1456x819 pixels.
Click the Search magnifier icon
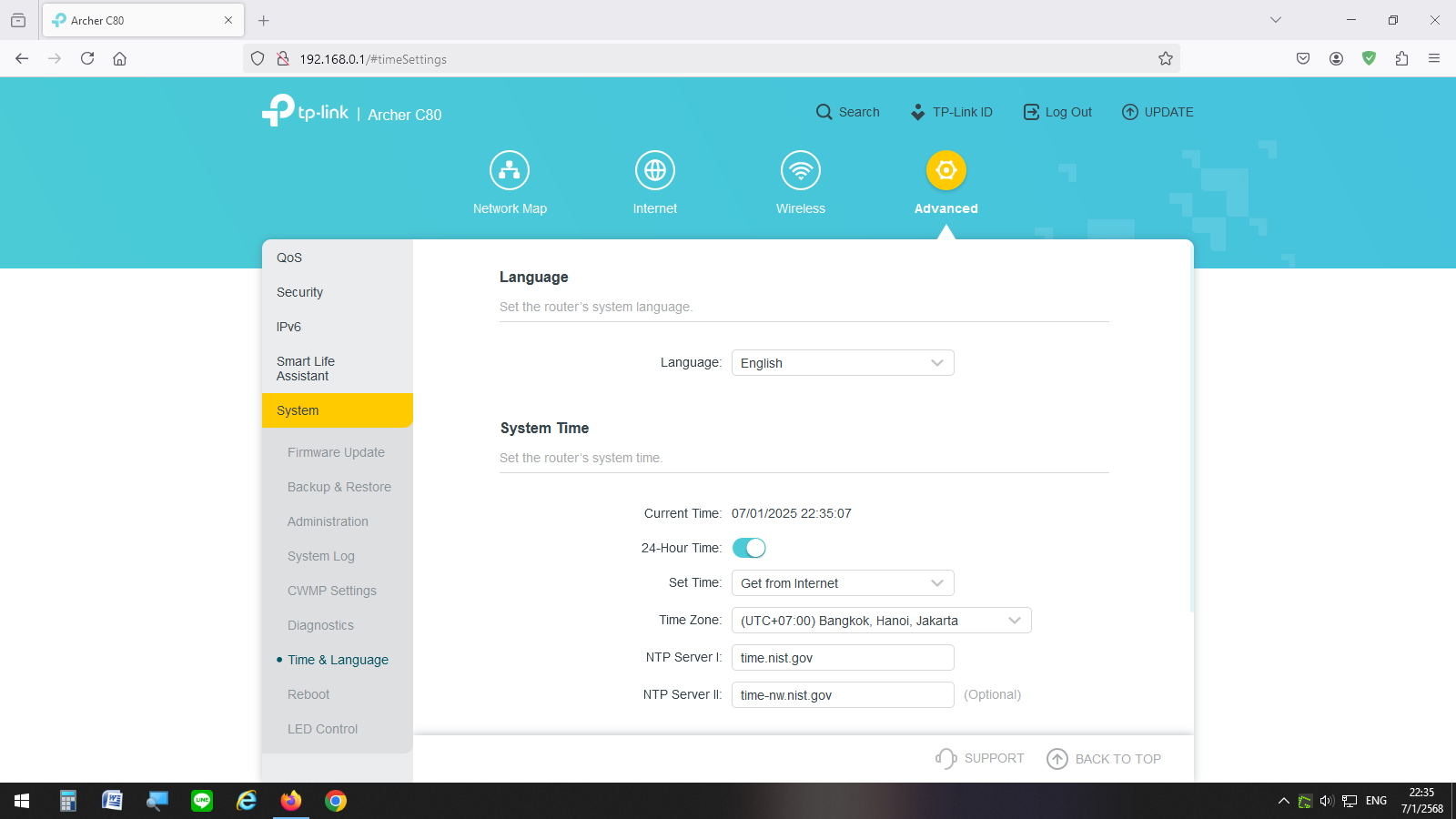coord(824,112)
